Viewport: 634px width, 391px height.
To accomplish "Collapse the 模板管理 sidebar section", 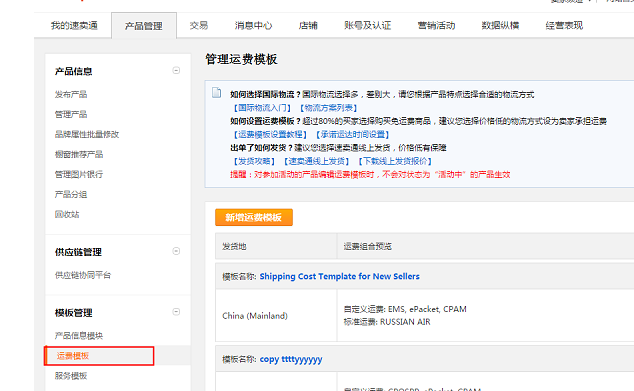I will click(176, 312).
